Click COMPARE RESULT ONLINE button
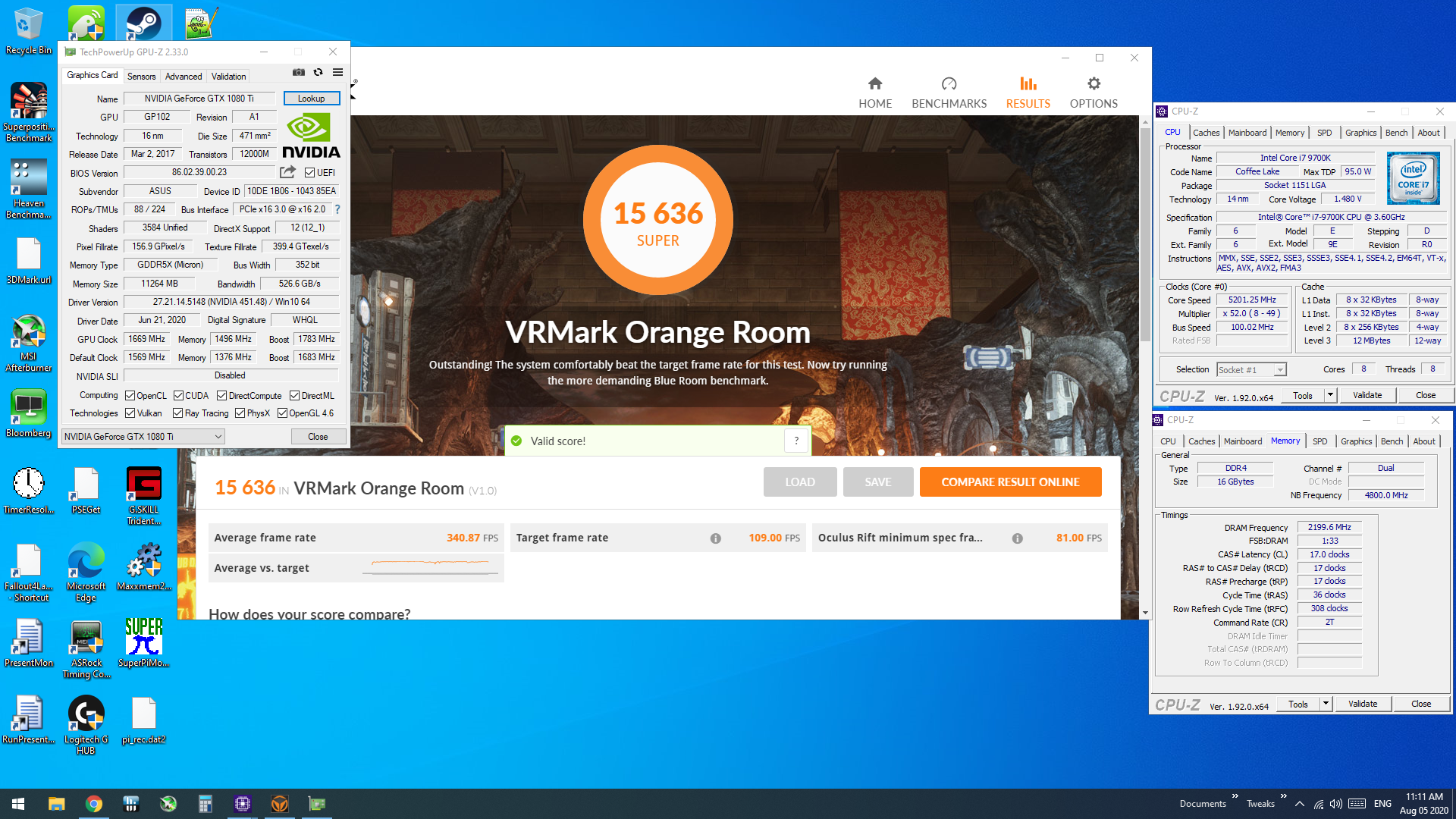Screen dimensions: 1456x819 (1010, 482)
